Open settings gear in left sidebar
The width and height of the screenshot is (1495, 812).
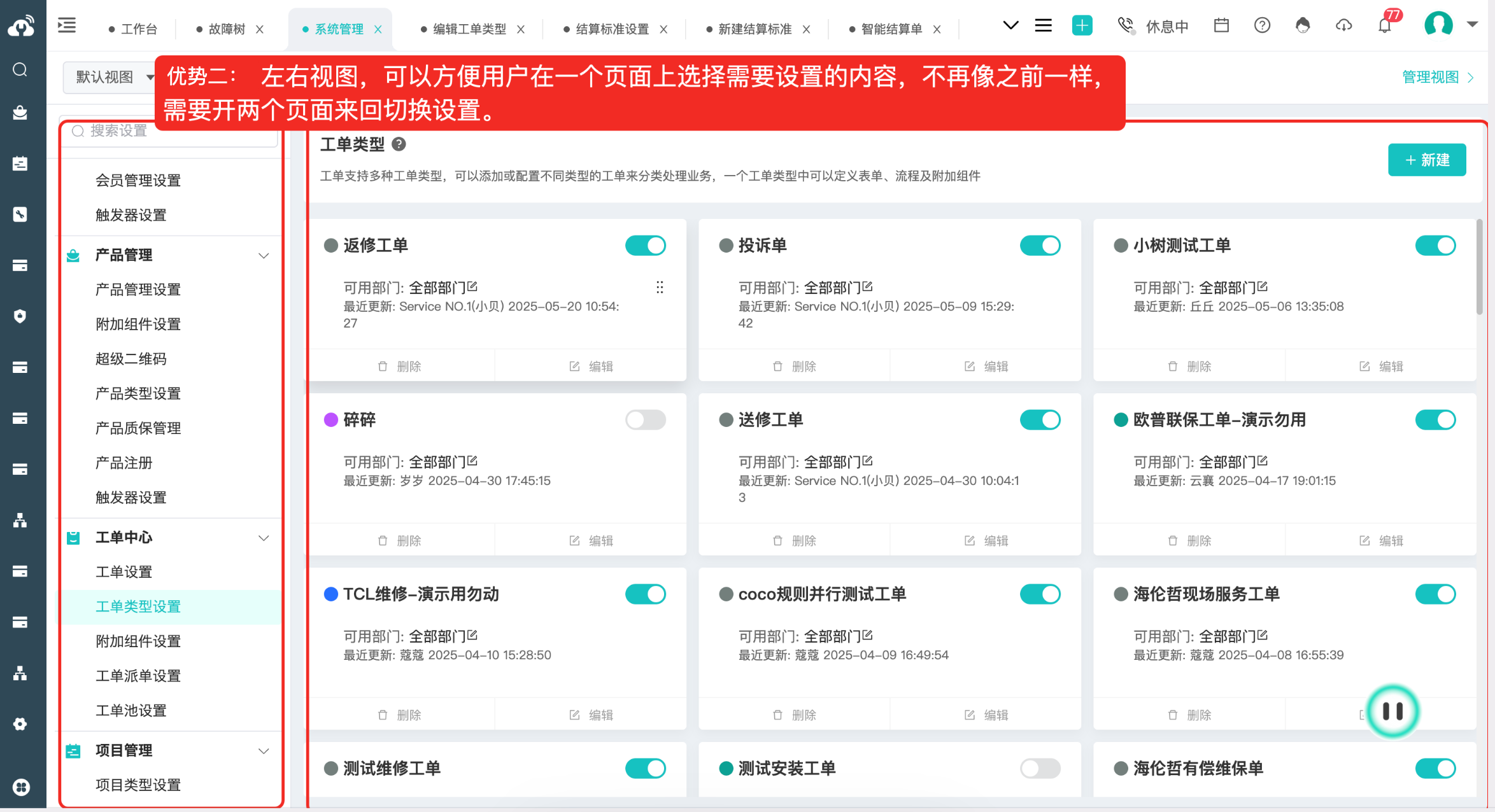point(20,724)
